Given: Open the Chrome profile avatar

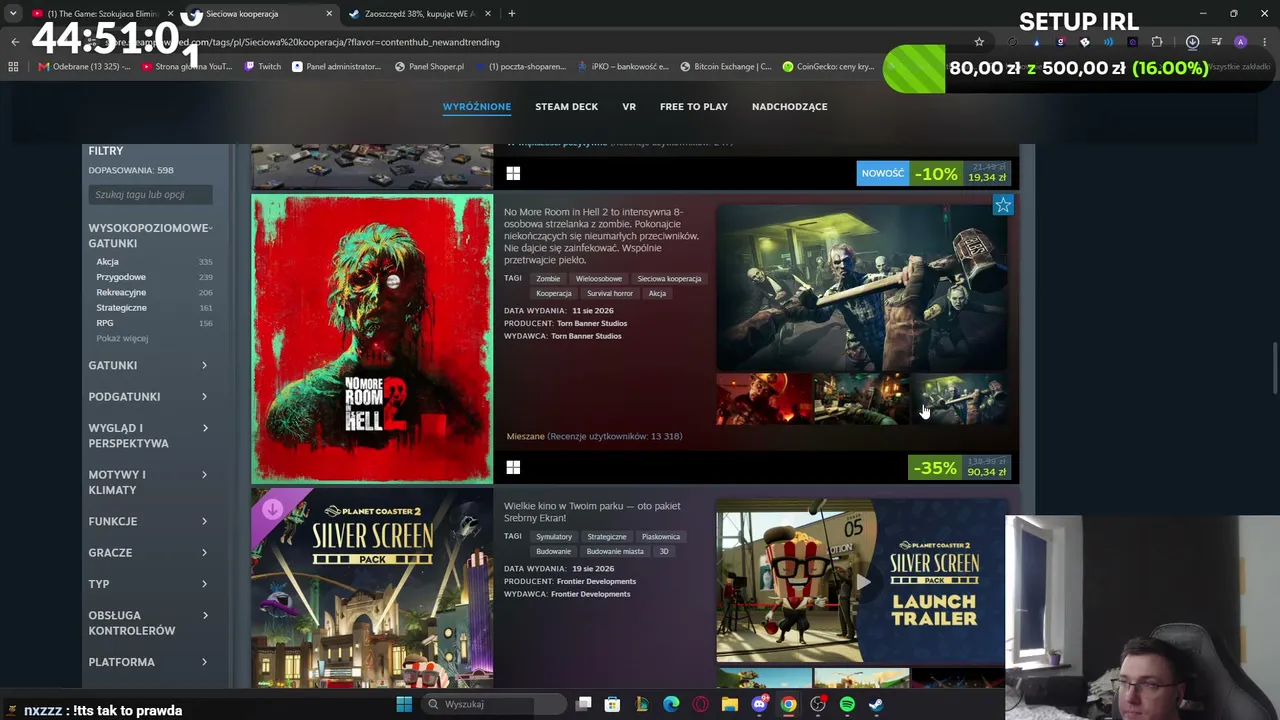Looking at the screenshot, I should tap(1240, 42).
